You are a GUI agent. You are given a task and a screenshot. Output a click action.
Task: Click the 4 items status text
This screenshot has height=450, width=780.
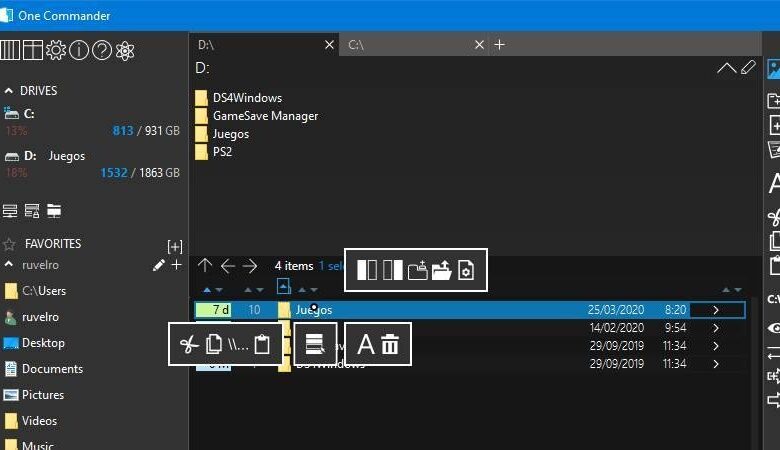coord(294,266)
